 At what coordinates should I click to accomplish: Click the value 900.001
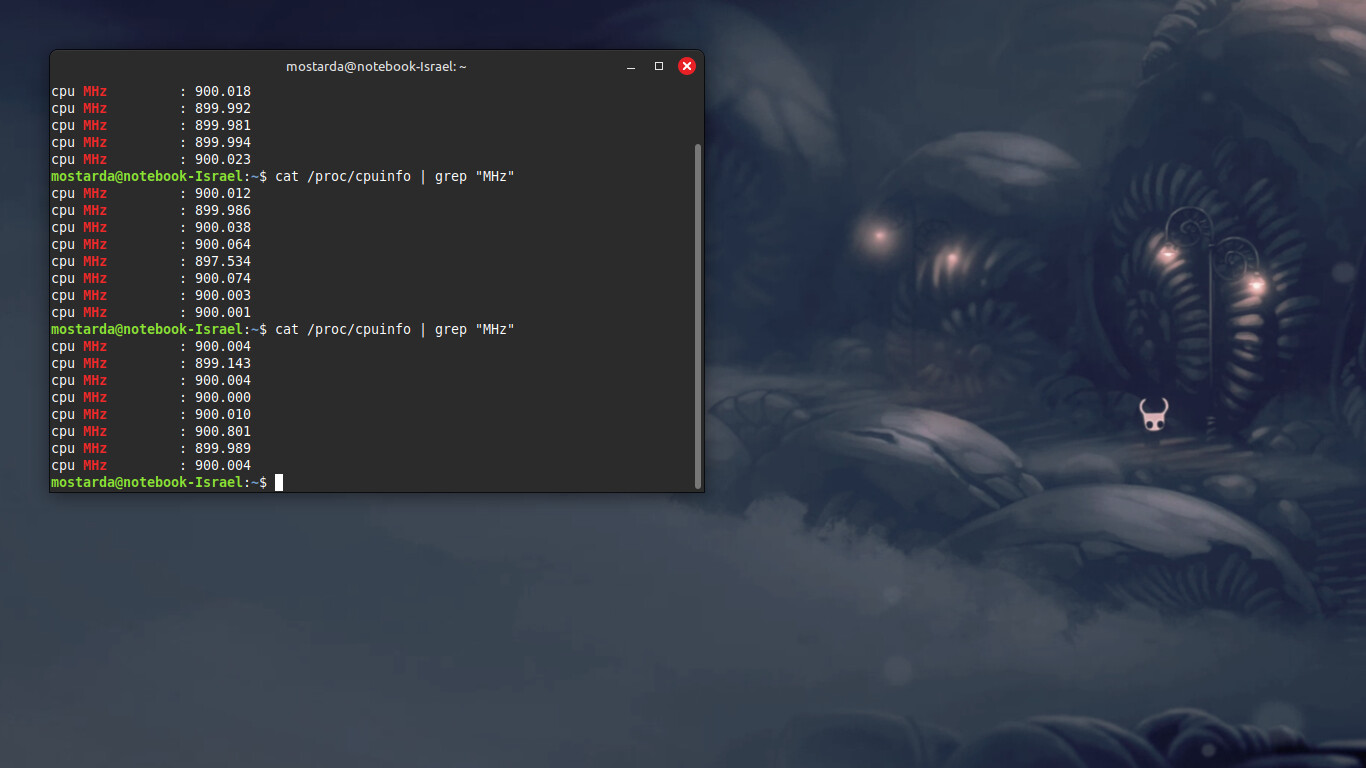coord(223,312)
